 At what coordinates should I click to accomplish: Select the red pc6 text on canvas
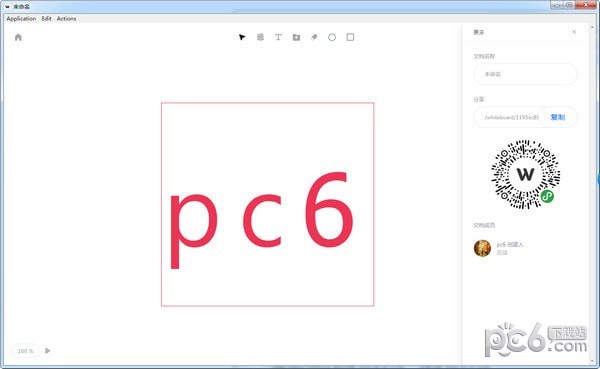[x=262, y=220]
